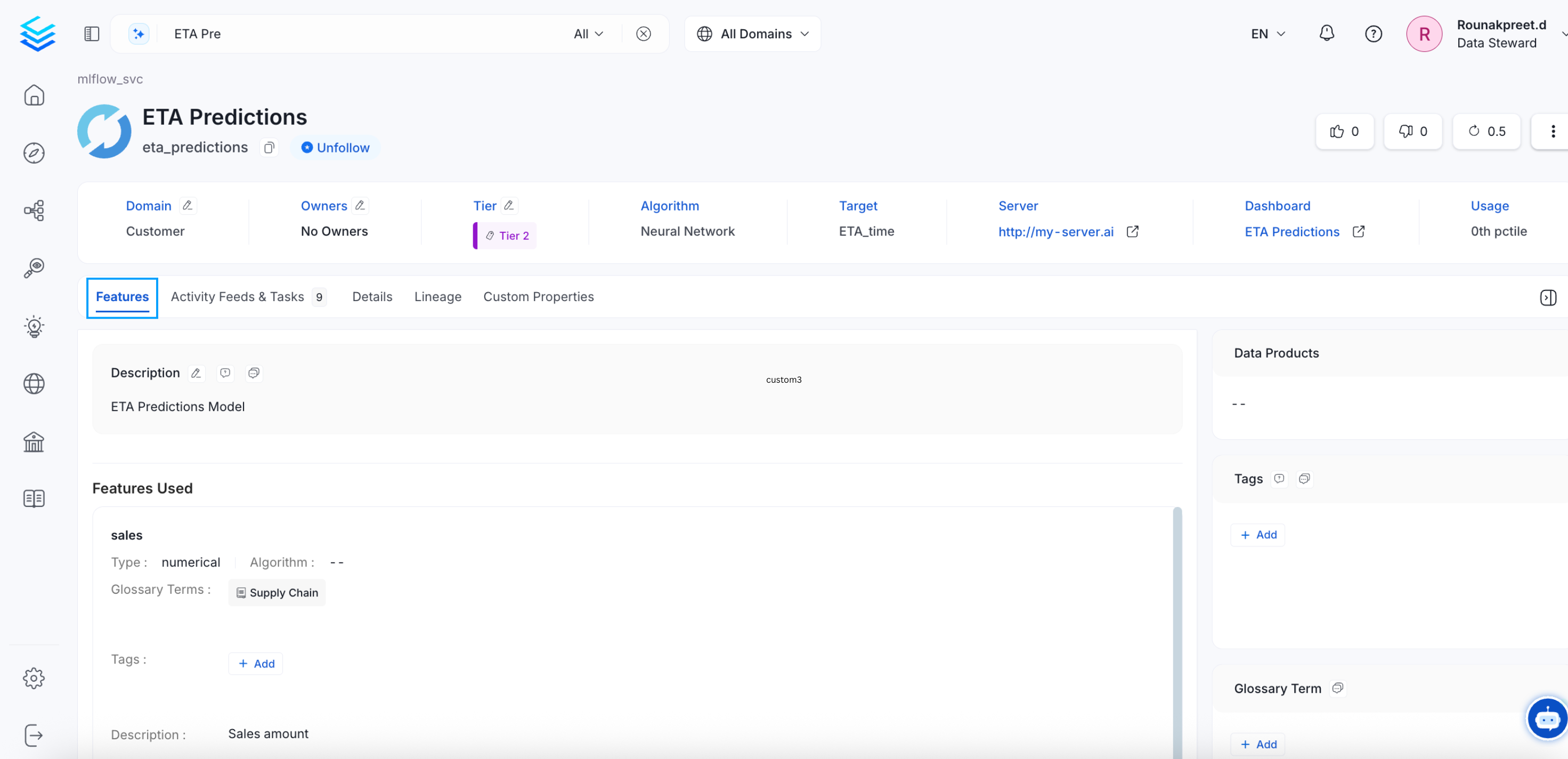
Task: Open the All Domains dropdown
Action: pyautogui.click(x=752, y=34)
